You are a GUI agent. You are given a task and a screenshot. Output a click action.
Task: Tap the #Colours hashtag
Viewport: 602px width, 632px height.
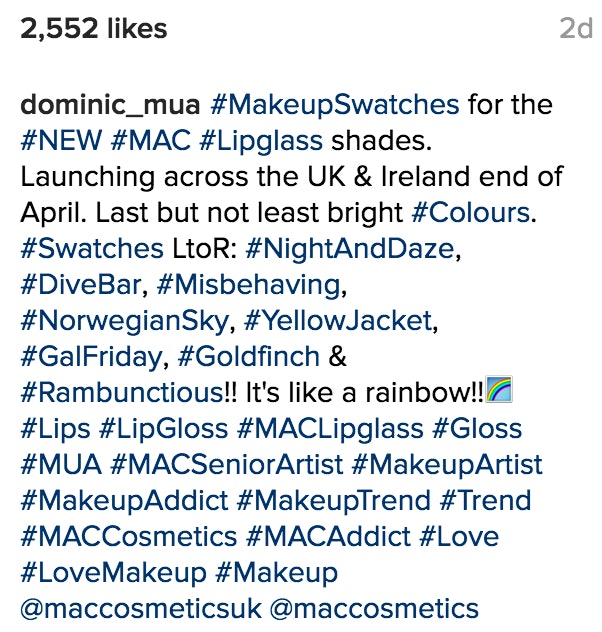(471, 213)
